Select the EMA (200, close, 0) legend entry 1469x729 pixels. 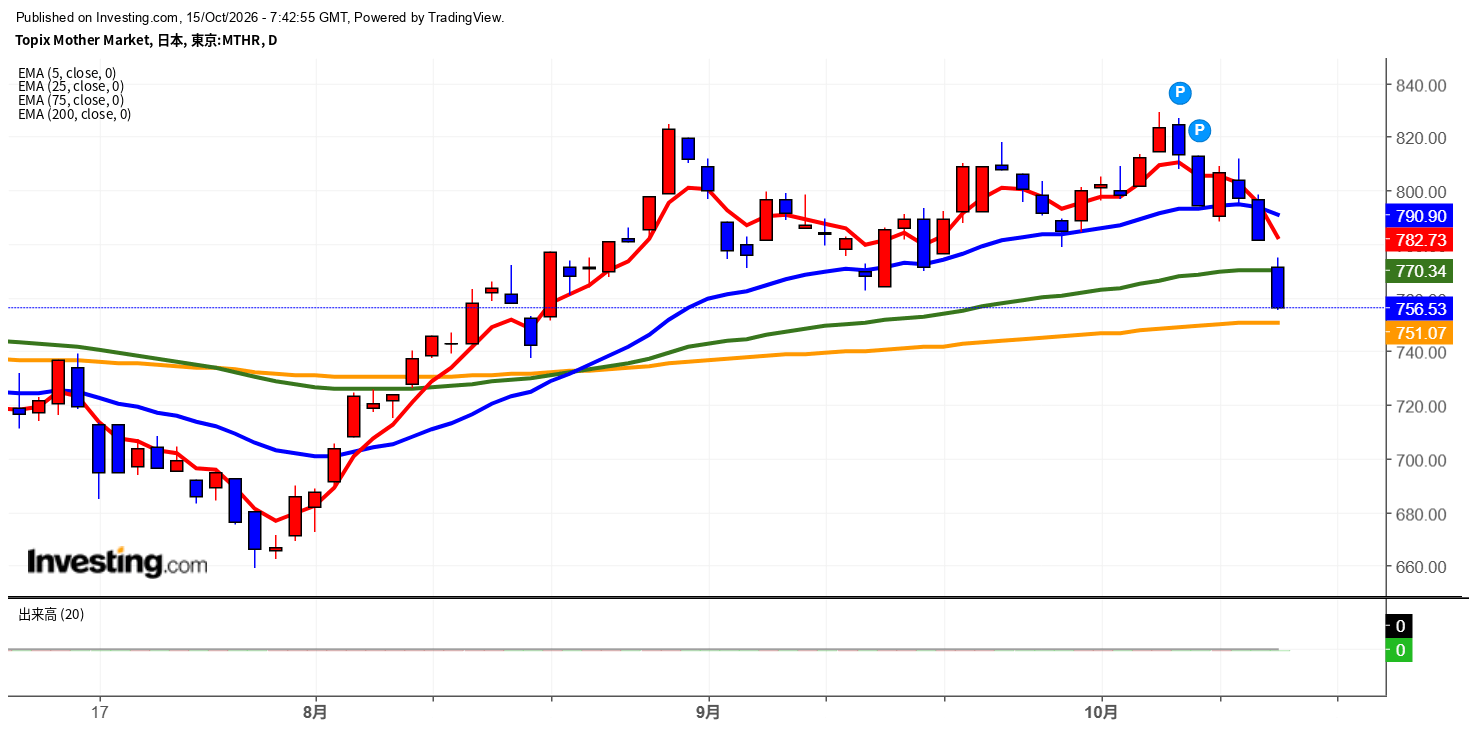pyautogui.click(x=74, y=114)
